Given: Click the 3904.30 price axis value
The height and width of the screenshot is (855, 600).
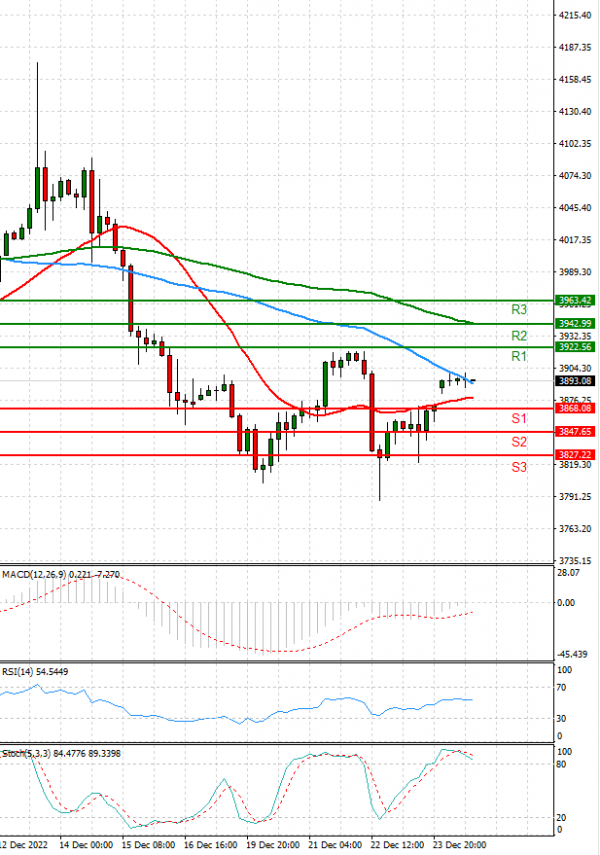Looking at the screenshot, I should (x=575, y=369).
